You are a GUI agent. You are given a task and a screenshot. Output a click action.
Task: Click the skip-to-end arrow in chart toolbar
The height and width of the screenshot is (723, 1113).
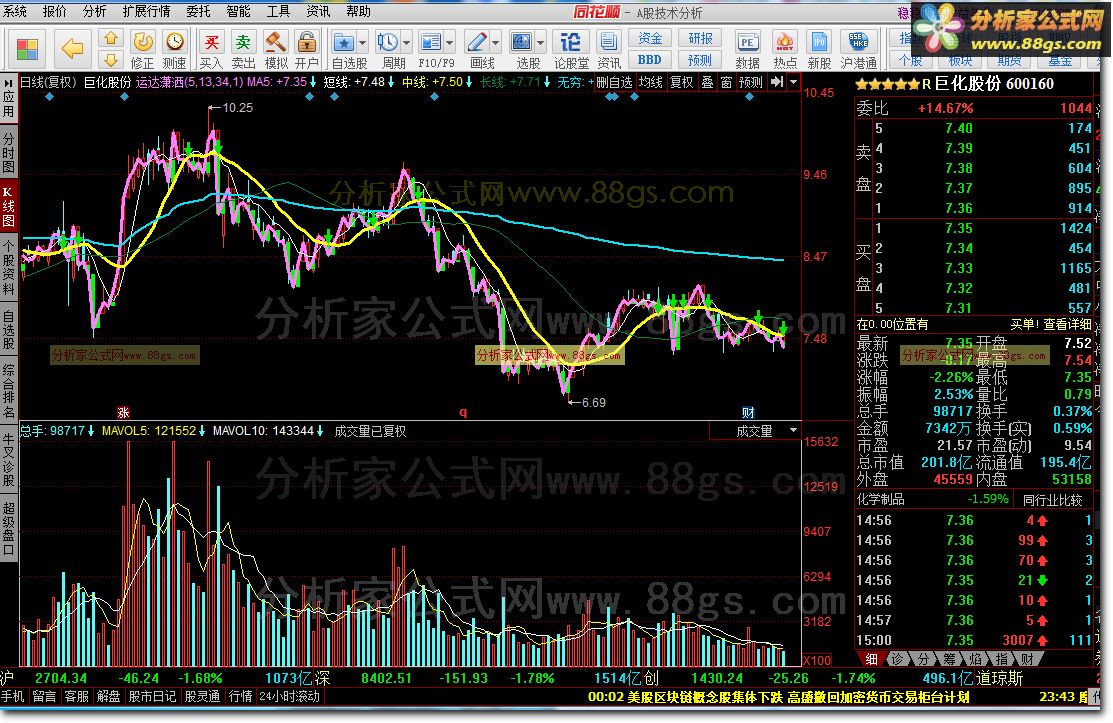click(x=777, y=82)
